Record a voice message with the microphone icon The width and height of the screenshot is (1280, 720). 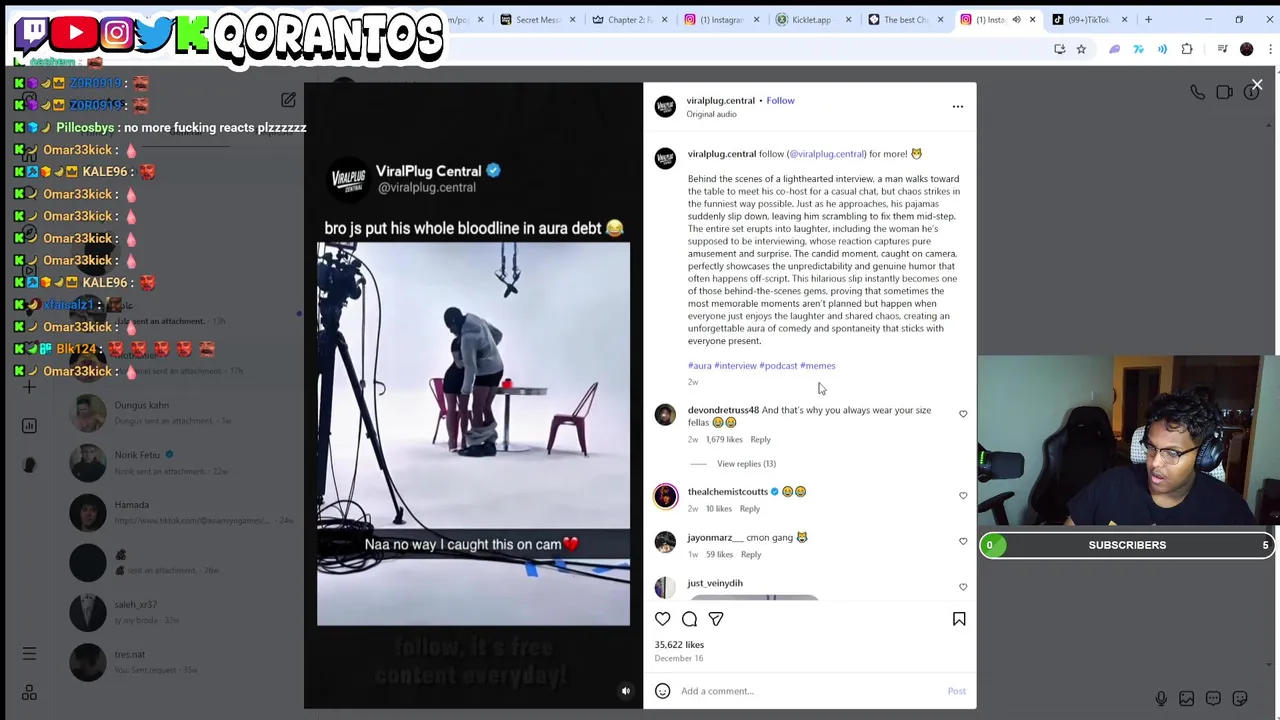[1160, 698]
